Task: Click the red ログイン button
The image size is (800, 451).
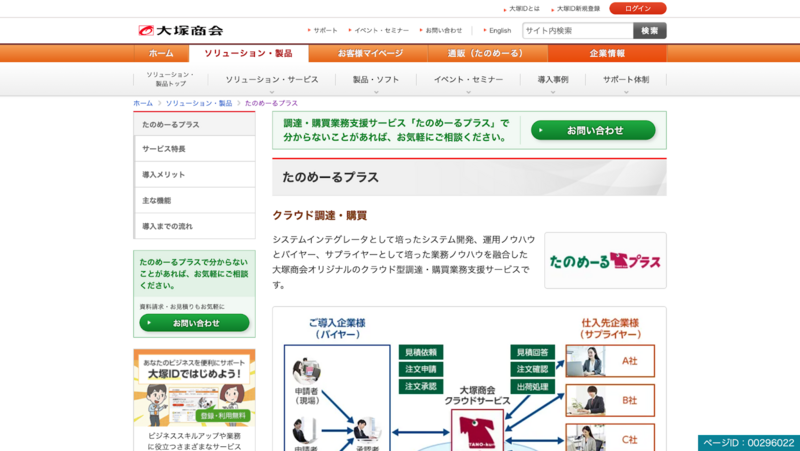Action: (x=638, y=9)
